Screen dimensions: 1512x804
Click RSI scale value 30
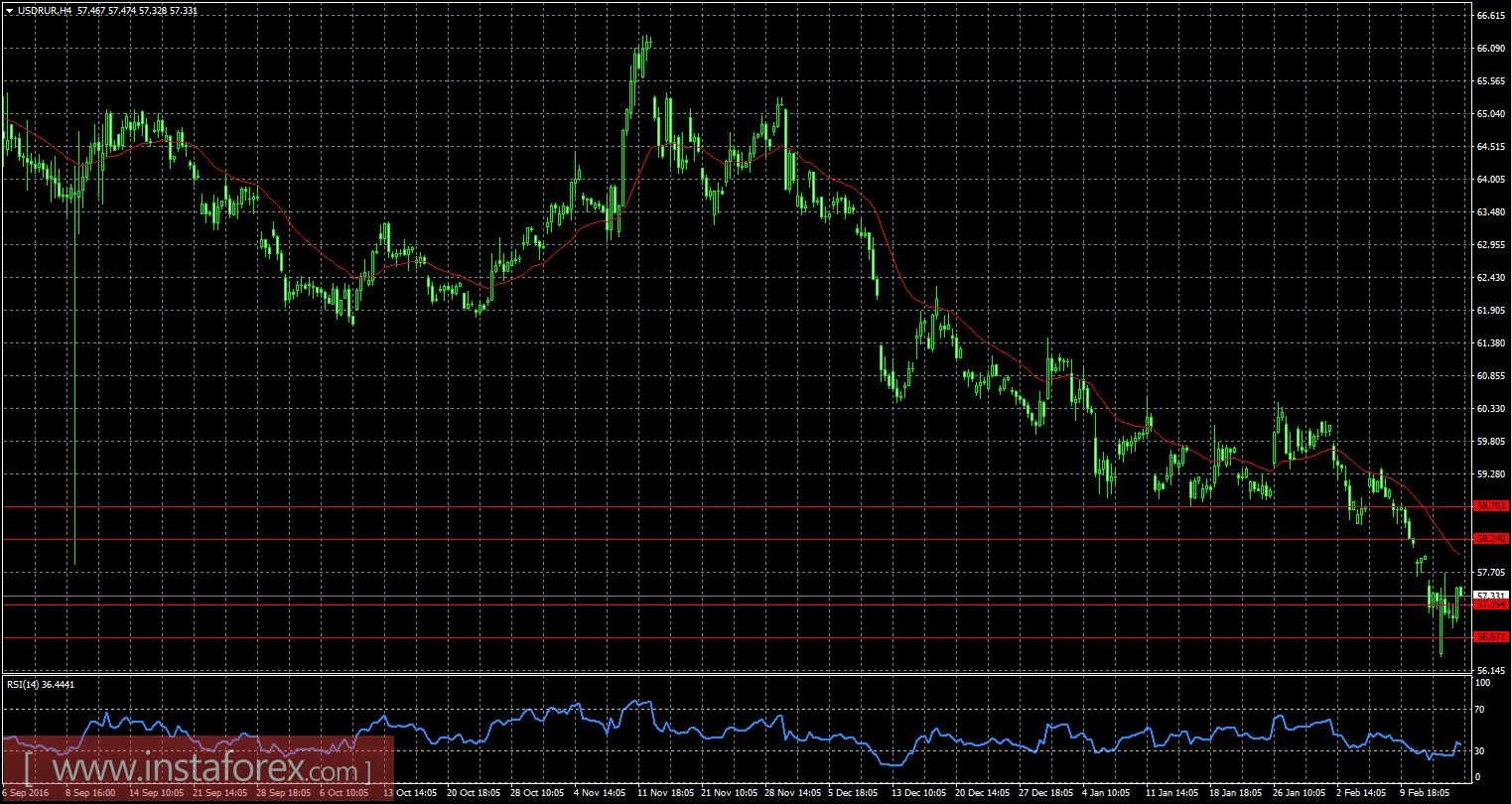(x=1480, y=750)
